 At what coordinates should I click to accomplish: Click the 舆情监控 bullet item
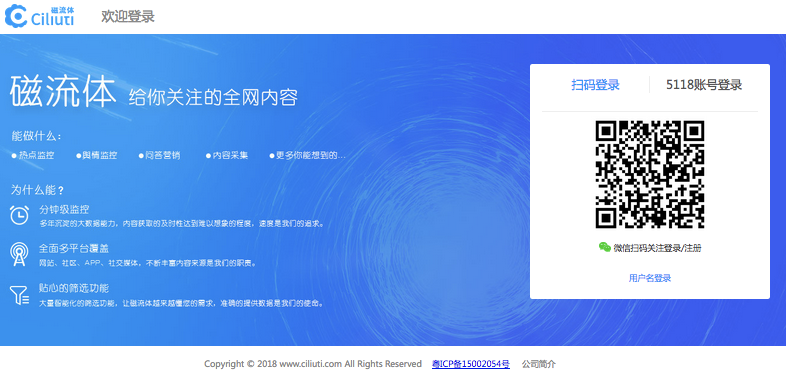point(97,155)
